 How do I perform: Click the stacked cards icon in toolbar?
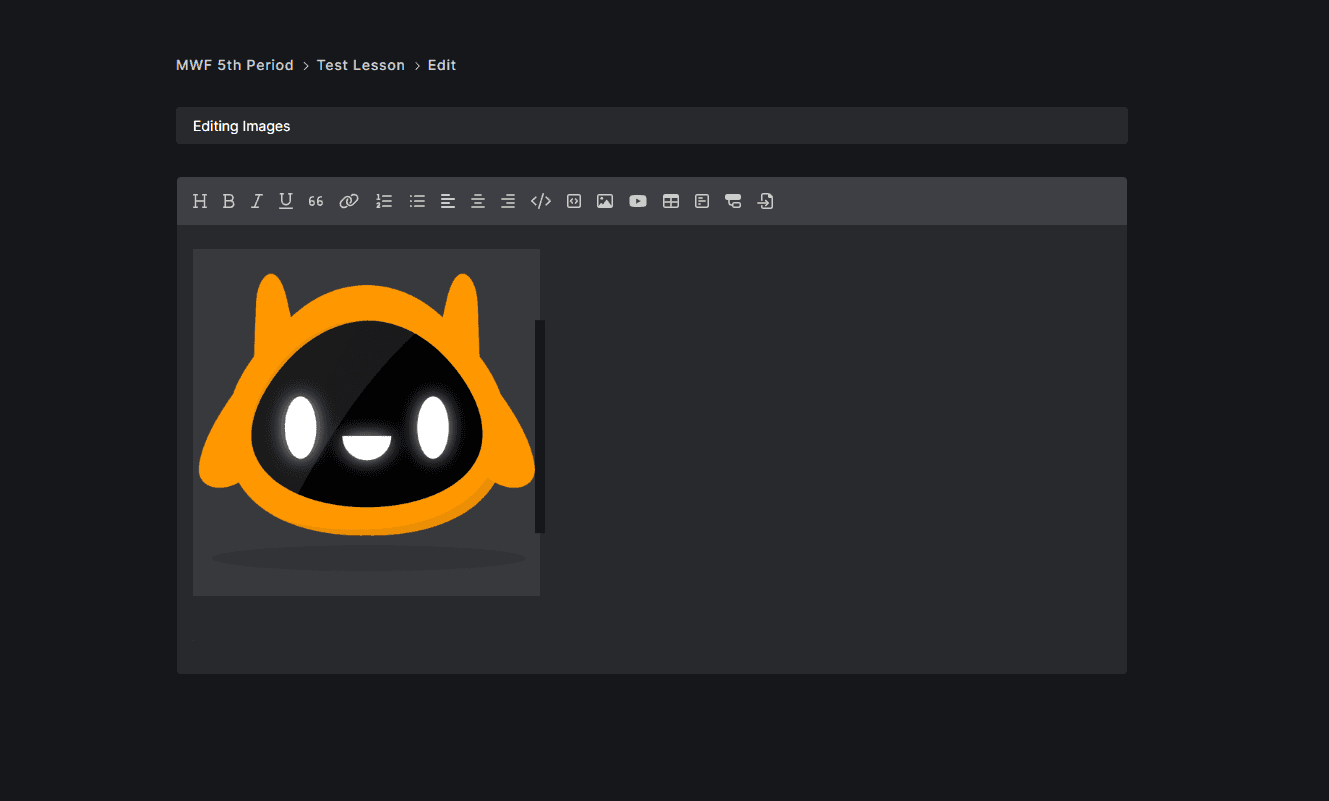tap(733, 201)
